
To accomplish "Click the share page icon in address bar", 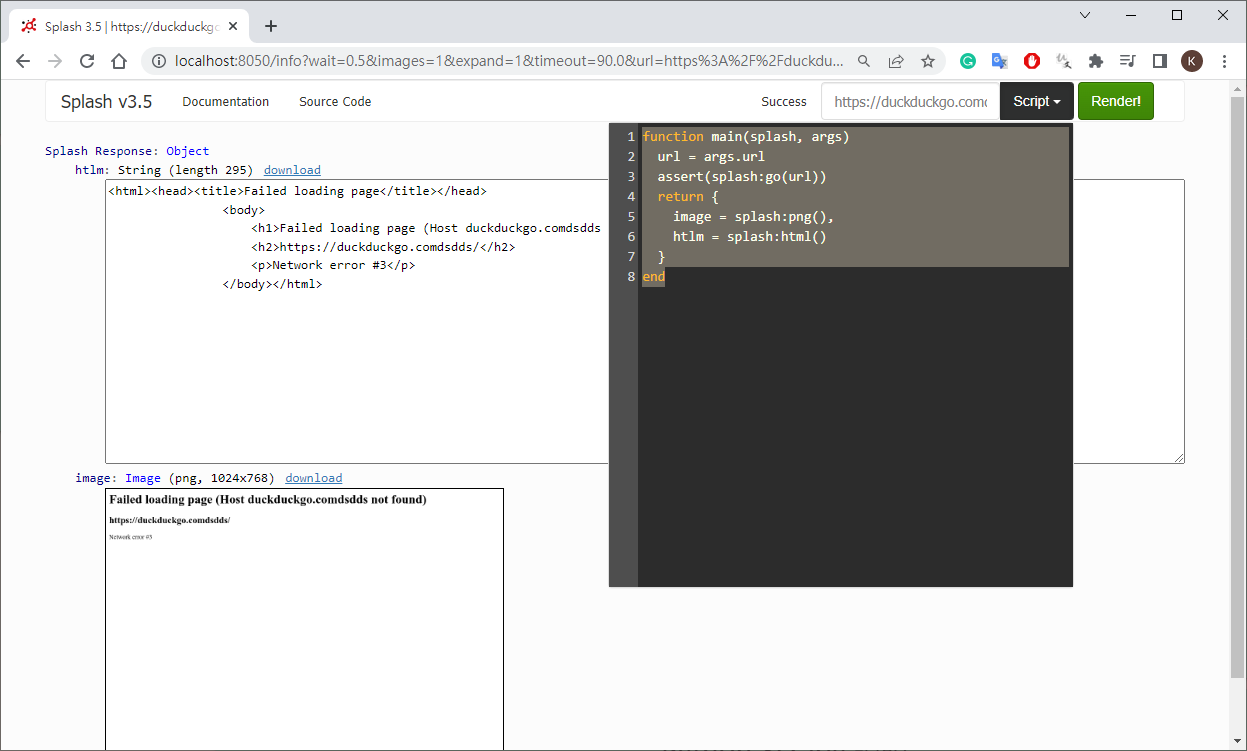I will (x=896, y=61).
